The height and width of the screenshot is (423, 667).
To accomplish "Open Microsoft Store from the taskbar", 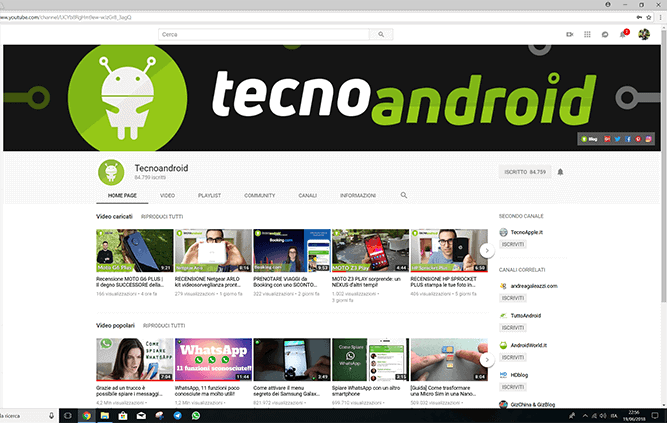I will click(x=123, y=416).
